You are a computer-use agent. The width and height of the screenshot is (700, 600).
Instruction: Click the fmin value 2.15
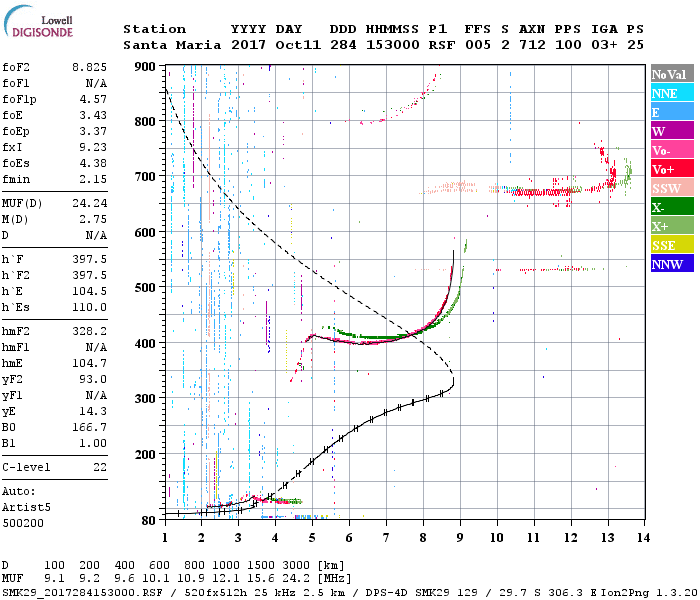(x=93, y=179)
